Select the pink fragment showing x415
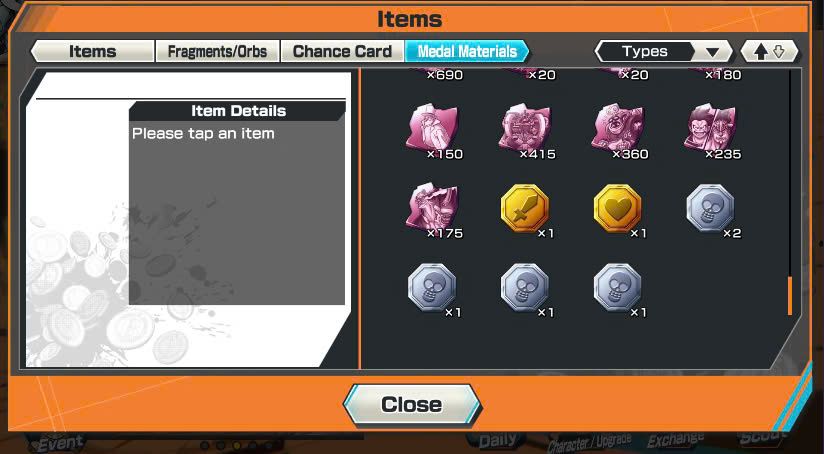Image resolution: width=824 pixels, height=454 pixels. (x=524, y=128)
